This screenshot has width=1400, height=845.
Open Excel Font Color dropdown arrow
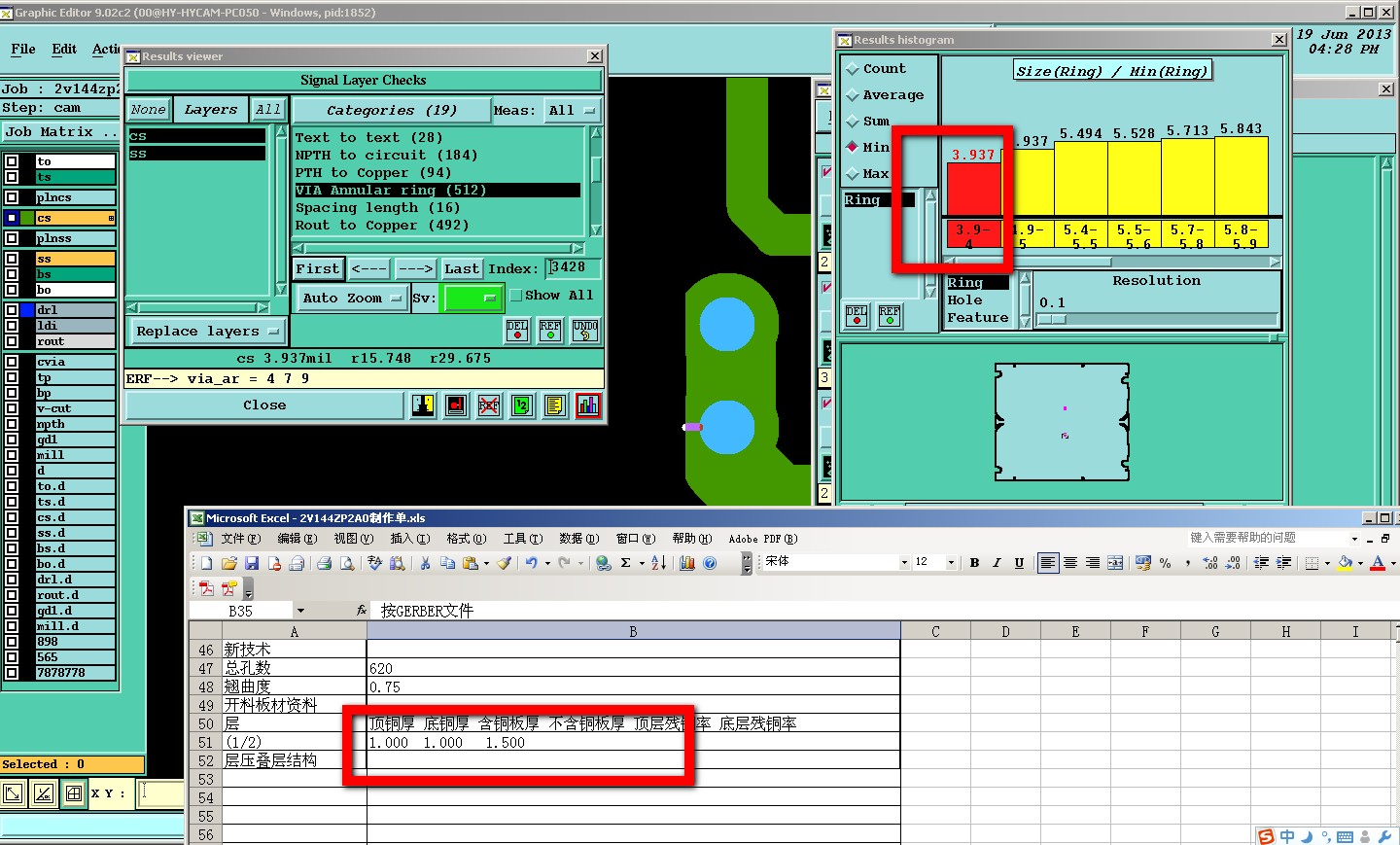[x=1393, y=563]
